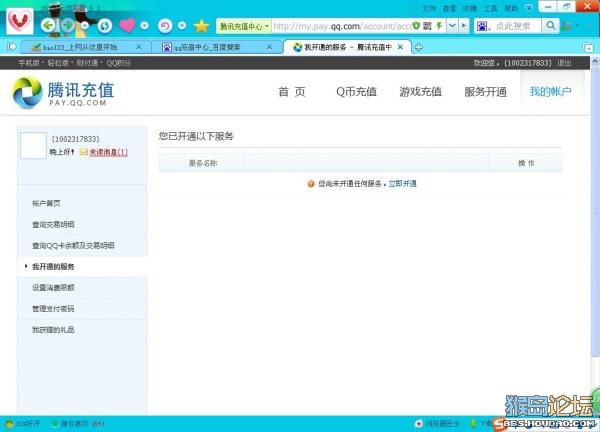
Task: Click the first smiley icon in status bar
Action: [10, 424]
